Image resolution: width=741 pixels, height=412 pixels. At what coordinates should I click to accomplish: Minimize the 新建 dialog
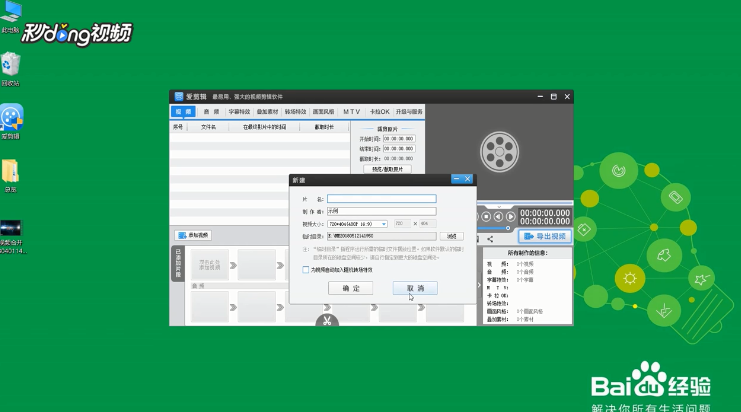(x=457, y=179)
